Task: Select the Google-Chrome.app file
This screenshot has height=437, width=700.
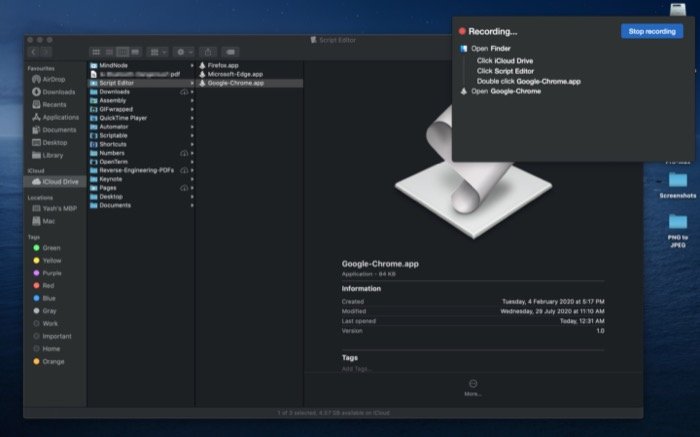Action: coord(250,83)
